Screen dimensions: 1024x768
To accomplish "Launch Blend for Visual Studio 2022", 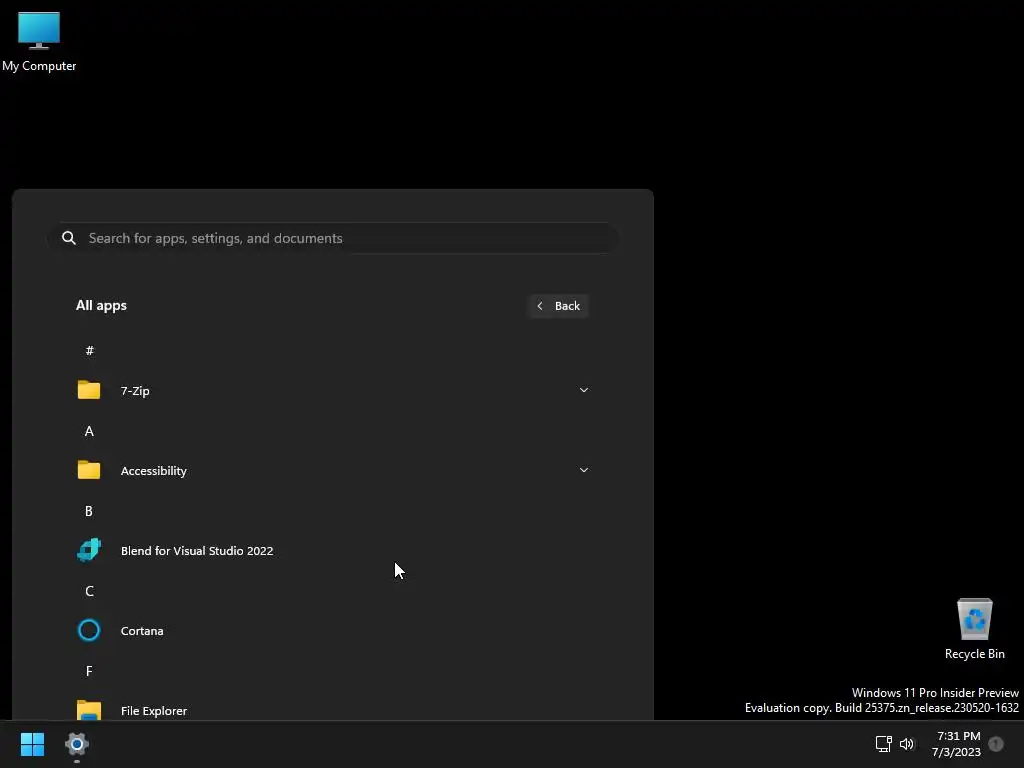I will [197, 551].
